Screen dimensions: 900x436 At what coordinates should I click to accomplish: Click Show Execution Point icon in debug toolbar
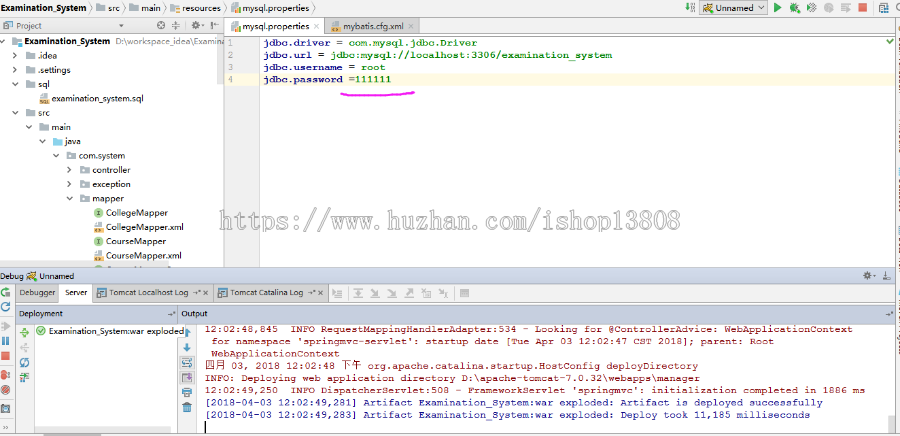337,293
